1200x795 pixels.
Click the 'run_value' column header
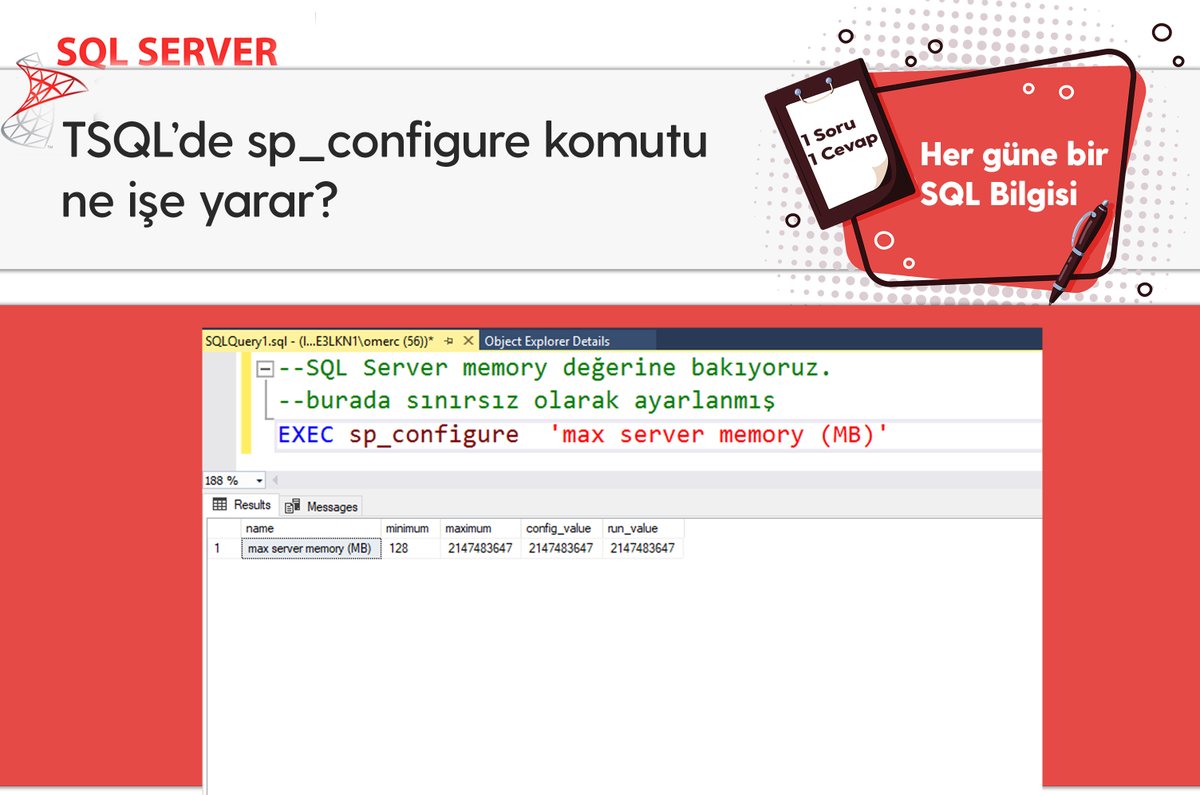[643, 528]
